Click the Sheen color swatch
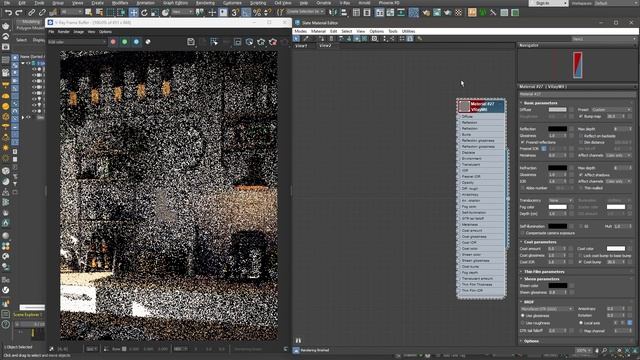Viewport: 640px width, 360px height. (x=557, y=286)
